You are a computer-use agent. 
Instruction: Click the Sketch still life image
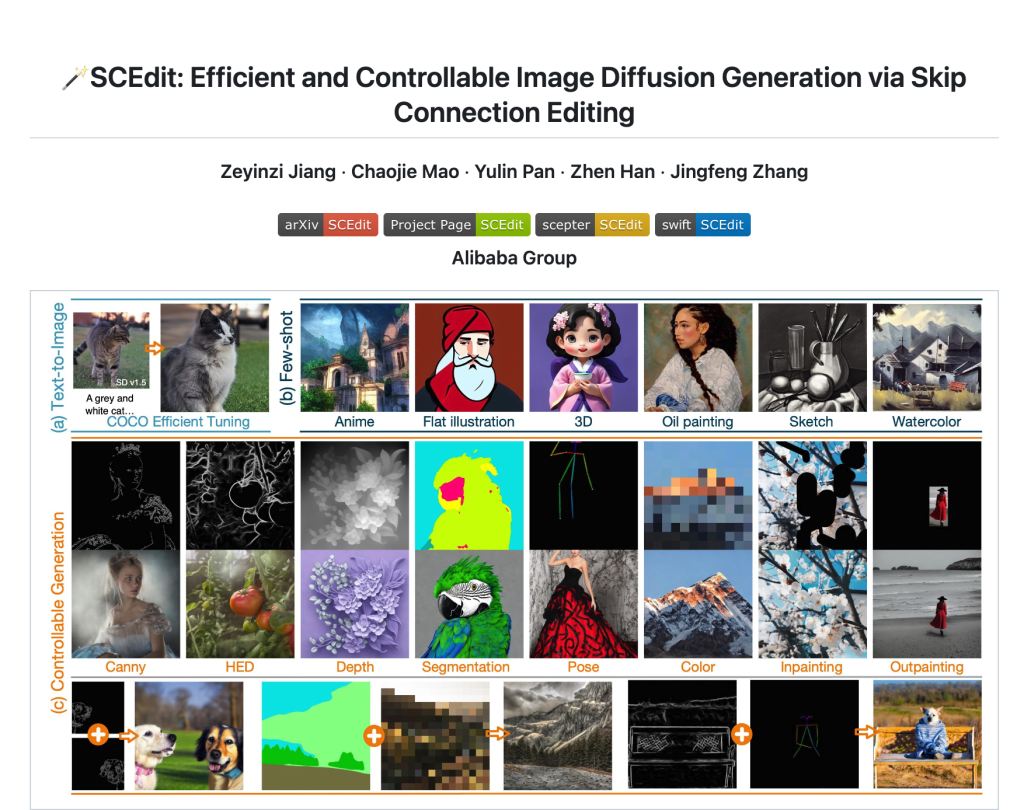point(812,357)
